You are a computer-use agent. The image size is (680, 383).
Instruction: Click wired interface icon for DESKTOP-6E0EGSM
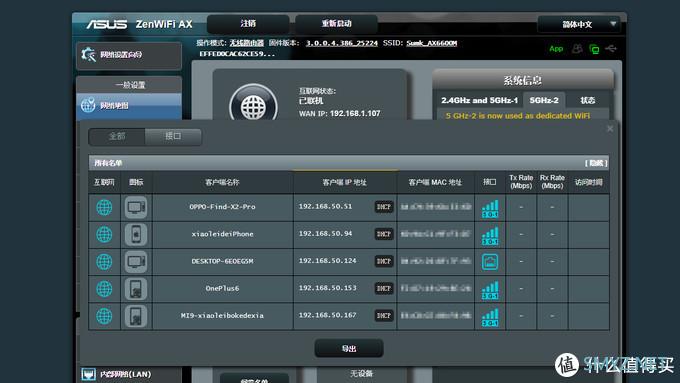(490, 262)
